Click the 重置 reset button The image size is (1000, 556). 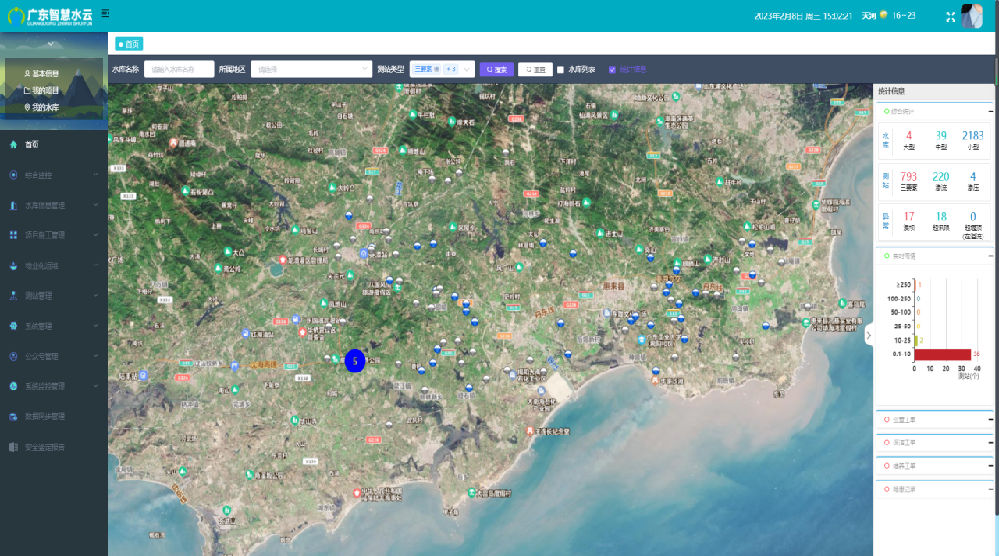pyautogui.click(x=535, y=70)
